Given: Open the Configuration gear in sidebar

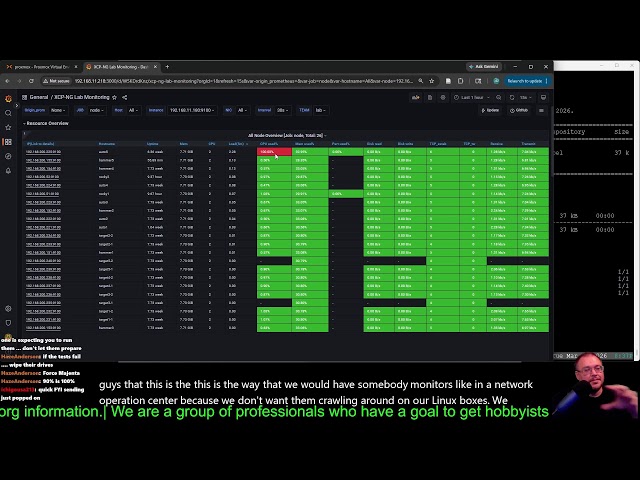Looking at the screenshot, I should point(8,309).
